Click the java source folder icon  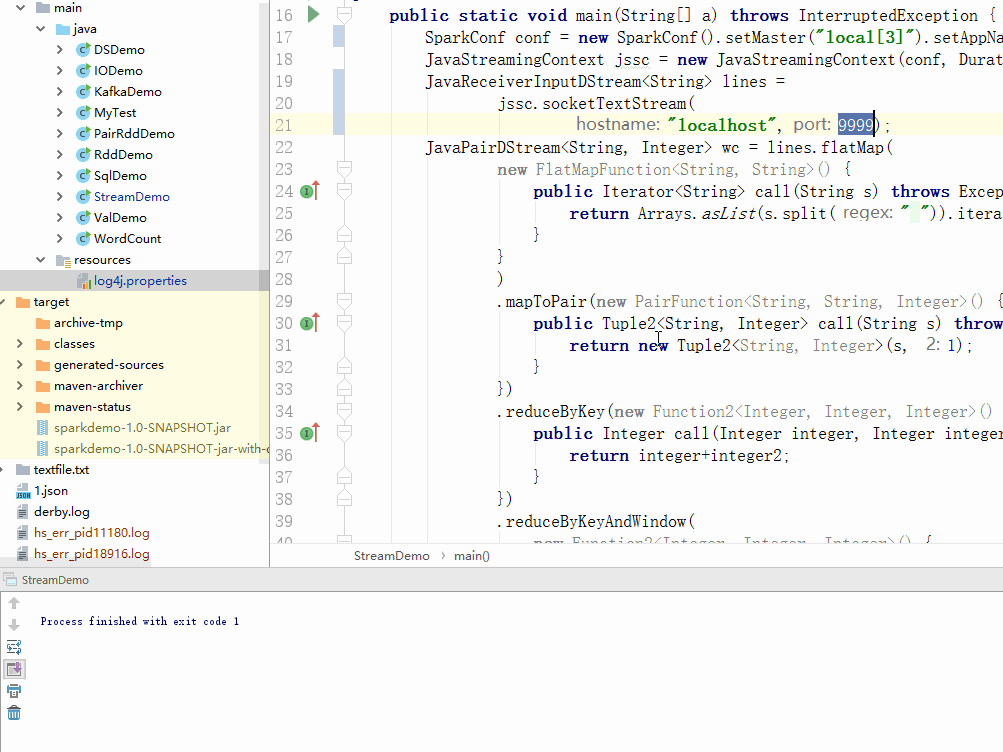click(63, 29)
